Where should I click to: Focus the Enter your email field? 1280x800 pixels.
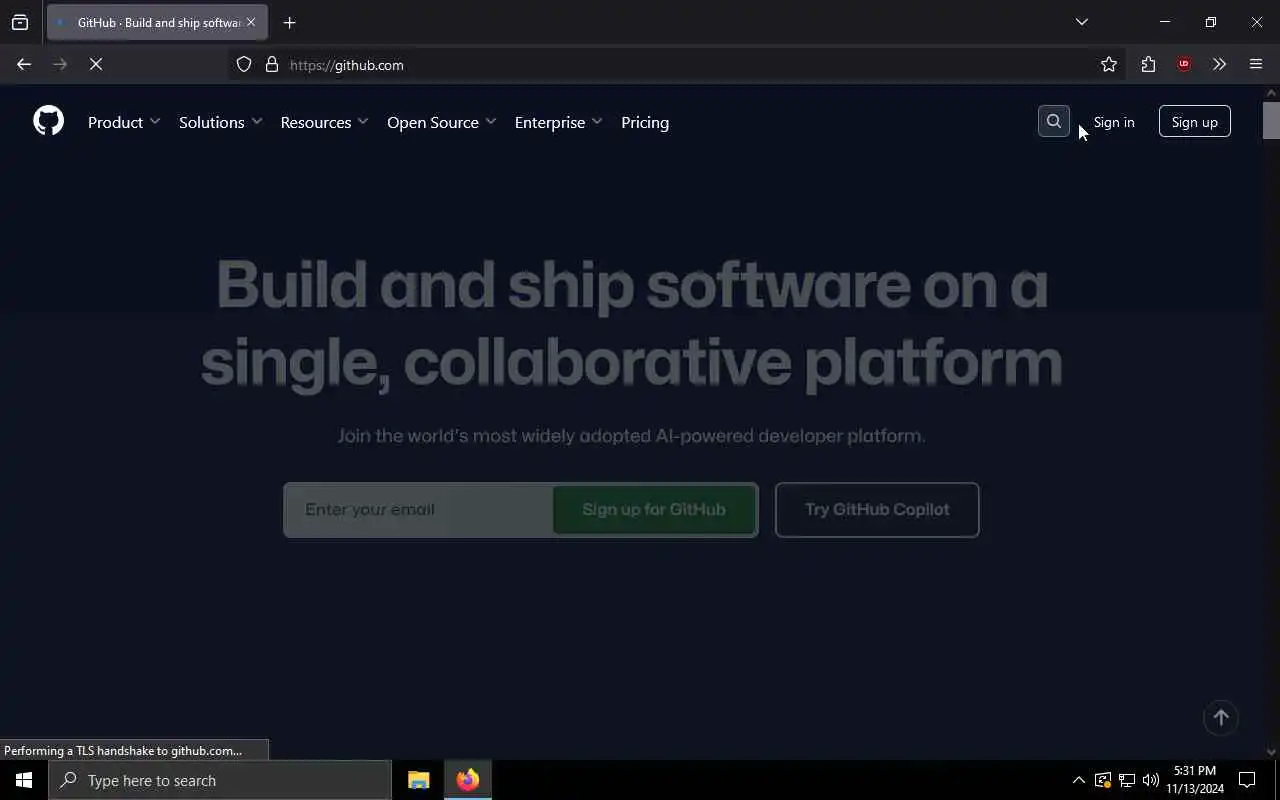click(x=419, y=509)
